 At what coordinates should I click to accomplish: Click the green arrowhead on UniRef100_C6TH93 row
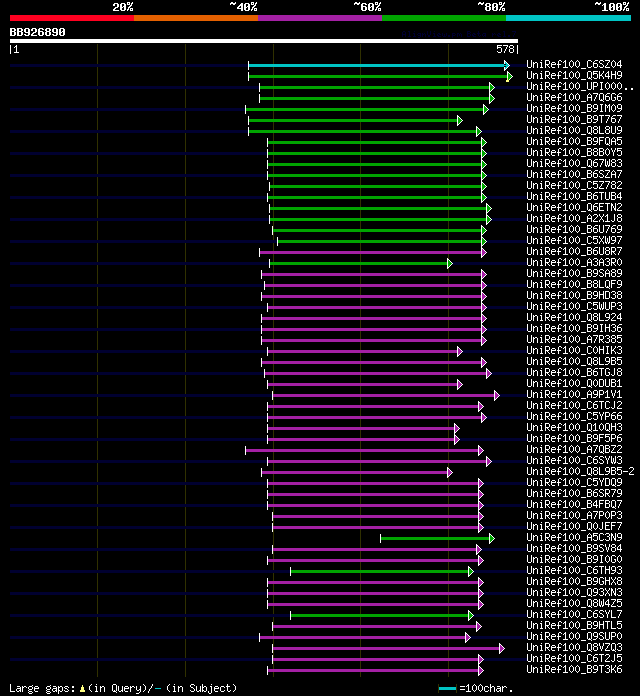(470, 572)
